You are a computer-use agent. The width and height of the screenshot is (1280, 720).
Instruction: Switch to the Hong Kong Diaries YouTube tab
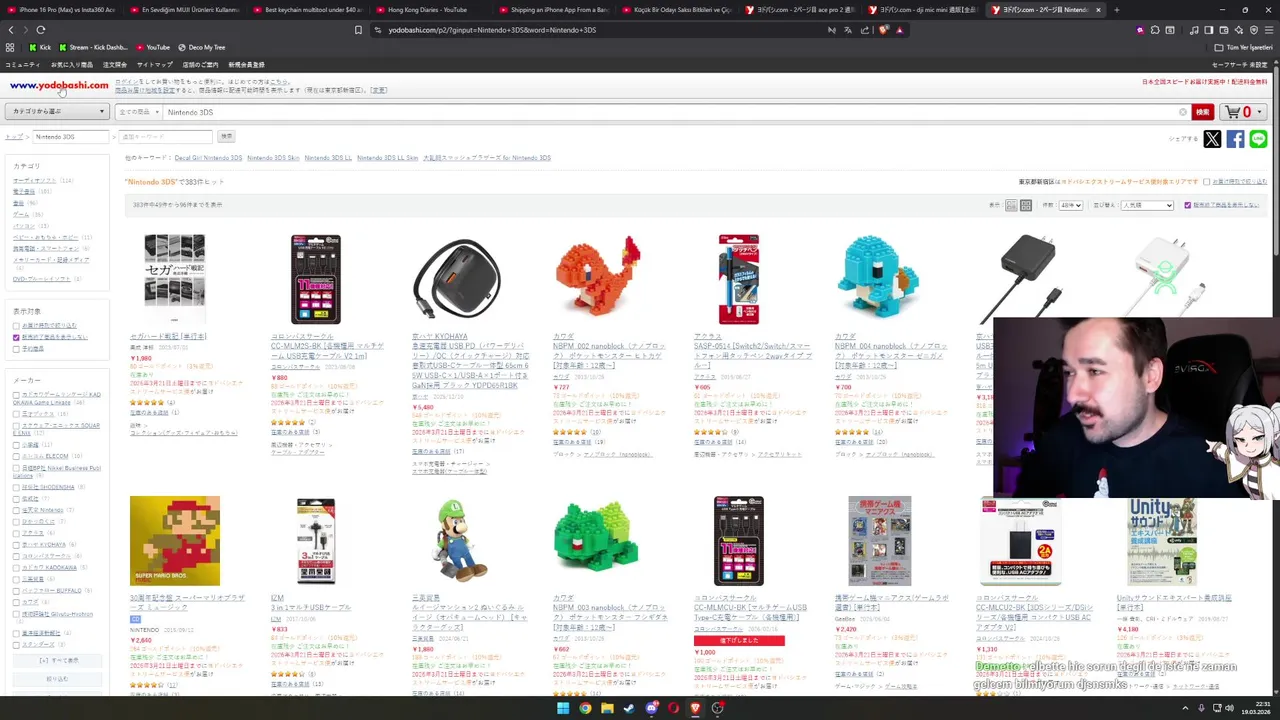(x=428, y=10)
